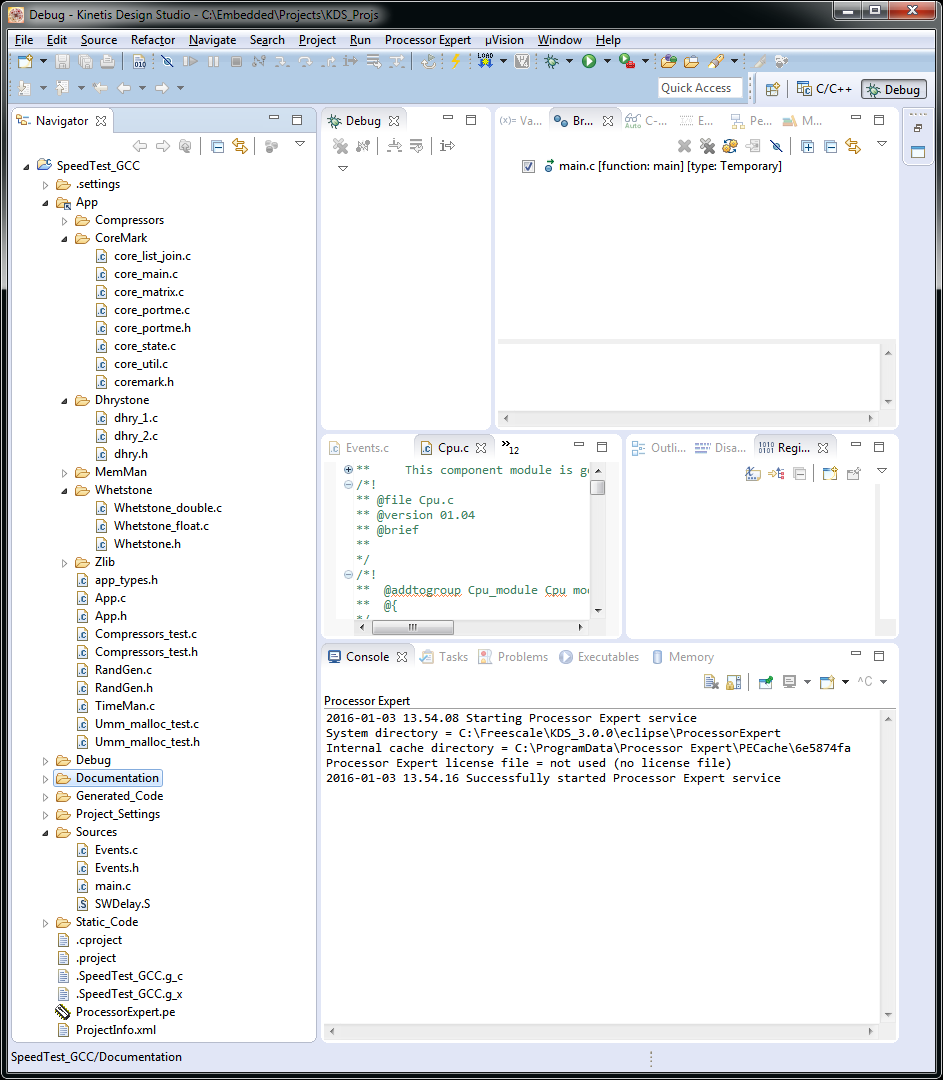The image size is (943, 1080).
Task: Expand the Compressors folder
Action: (x=65, y=221)
